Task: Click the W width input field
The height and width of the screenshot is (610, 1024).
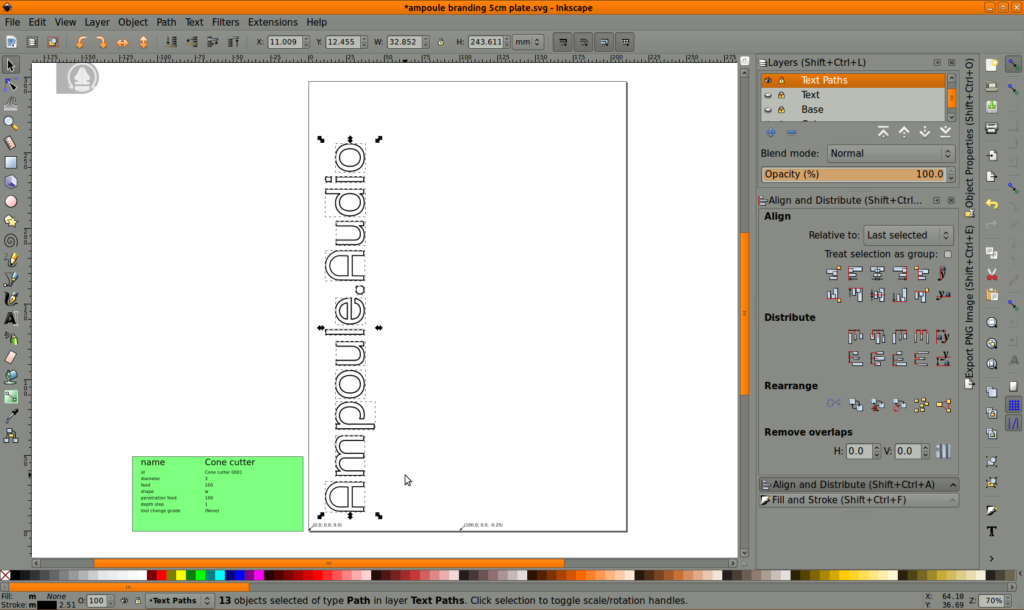Action: click(x=404, y=42)
